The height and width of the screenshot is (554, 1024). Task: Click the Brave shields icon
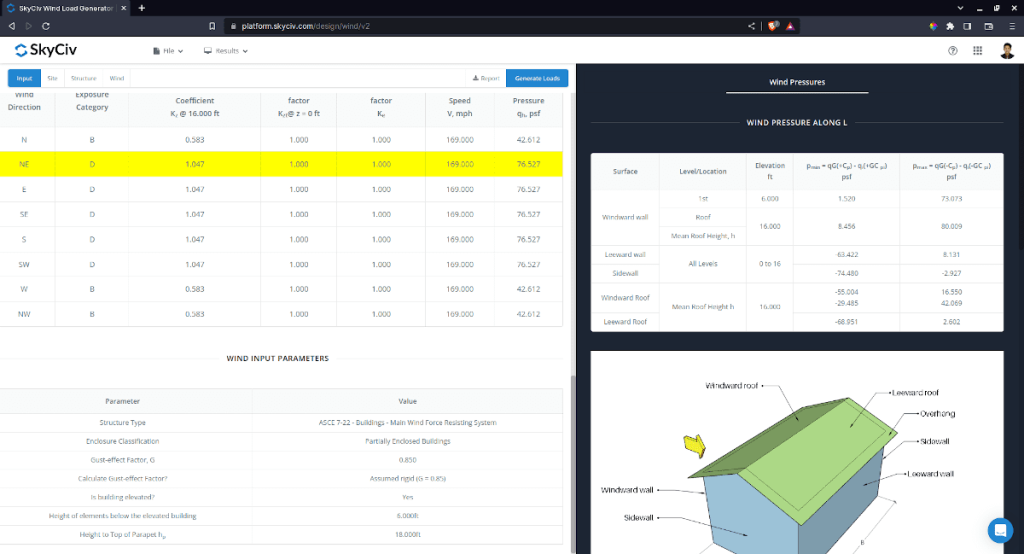click(x=772, y=26)
